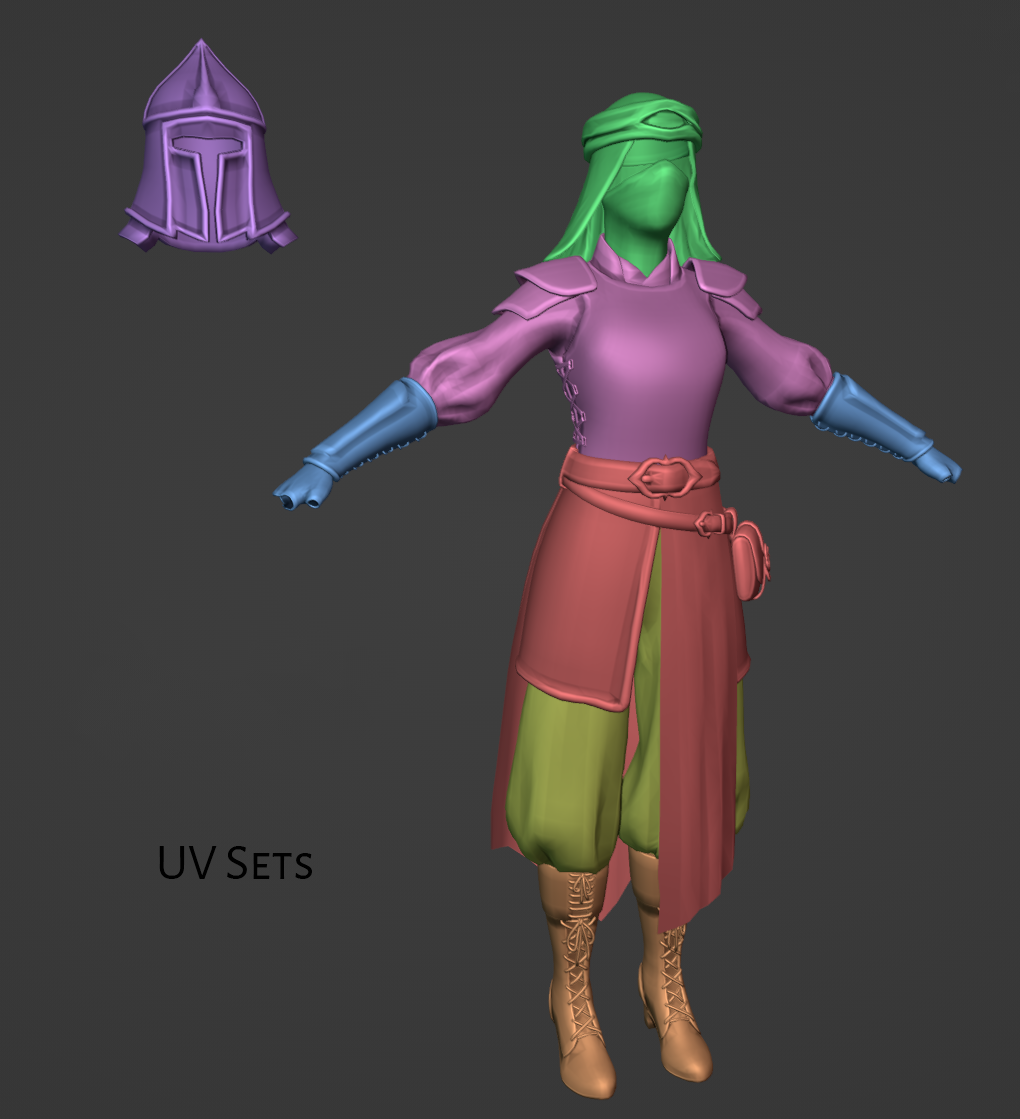1020x1119 pixels.
Task: Click the red belt buckle
Action: [663, 477]
